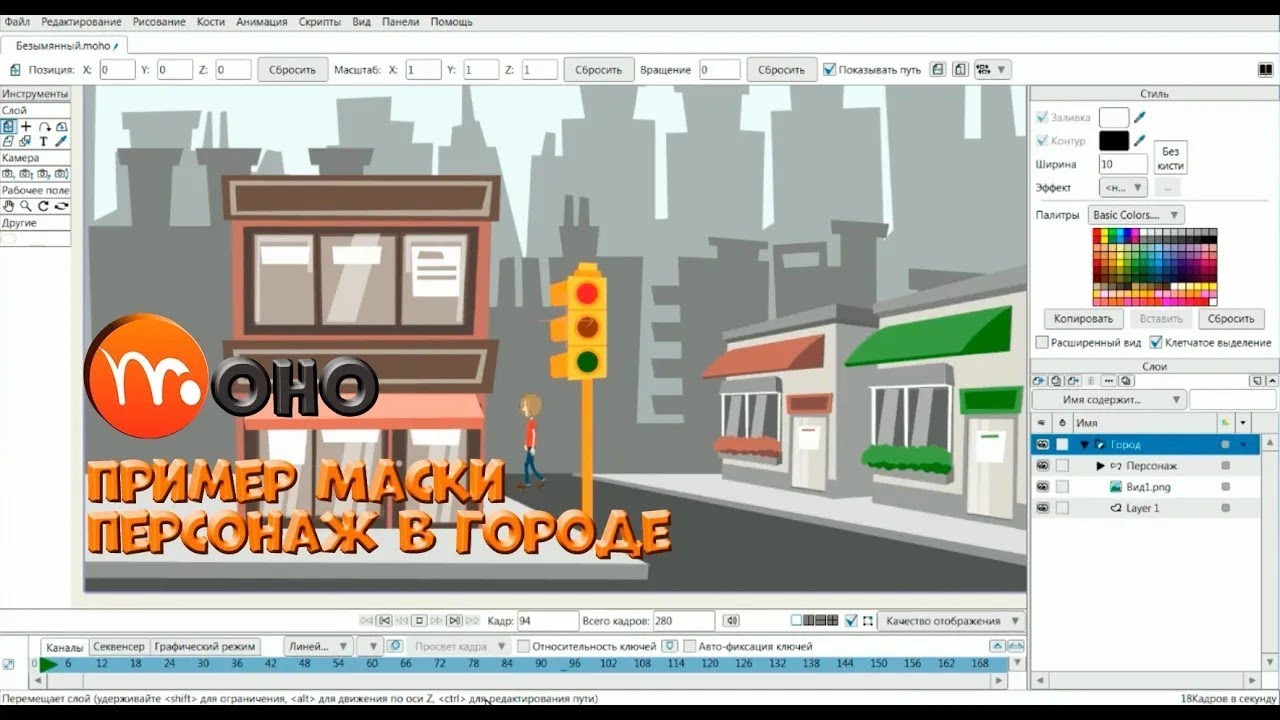Click the workspace frame icon beside quality checkbox
1280x720 pixels.
pyautogui.click(x=868, y=621)
